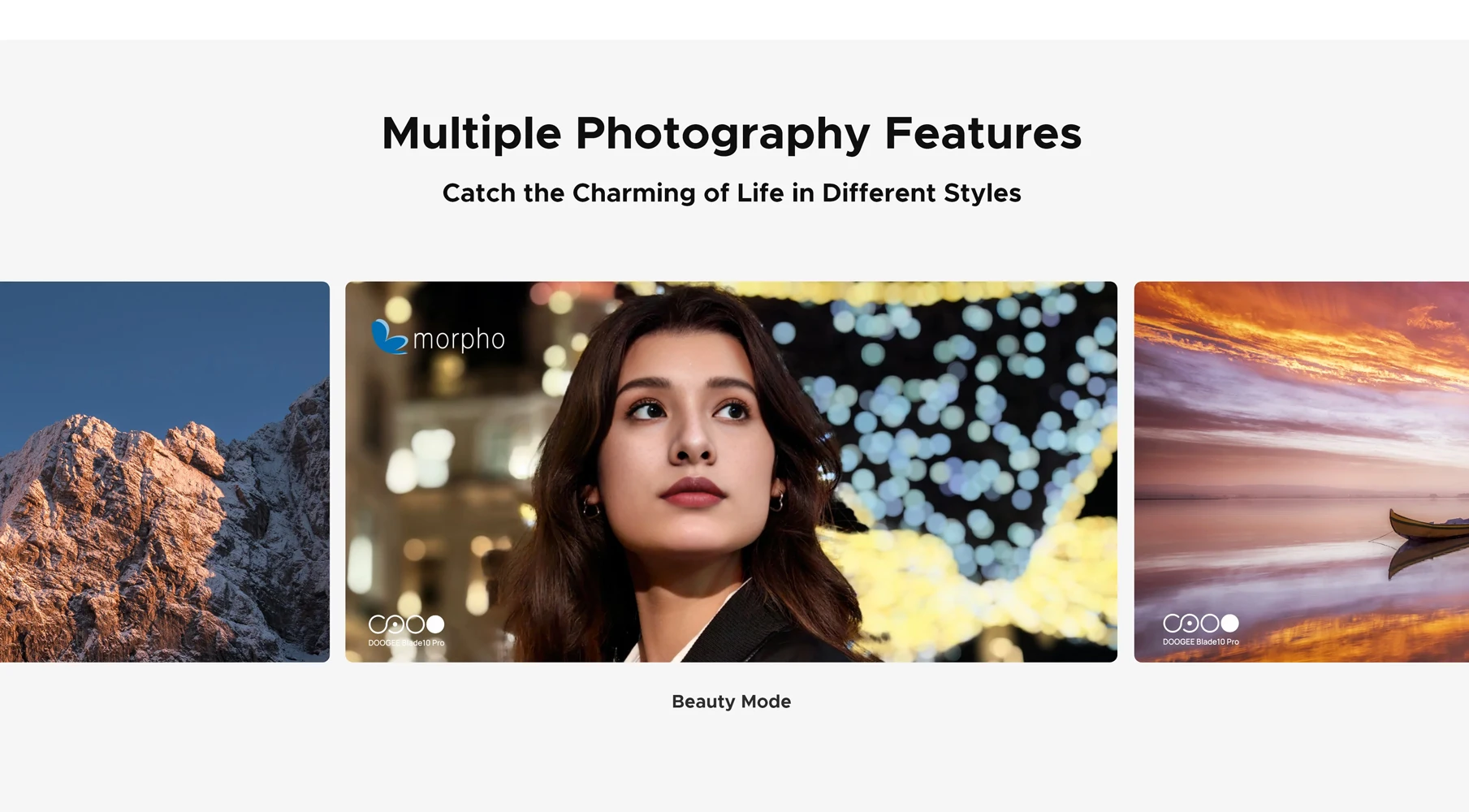This screenshot has width=1469, height=812.
Task: Open the snowy mountain photo slide
Action: [165, 472]
